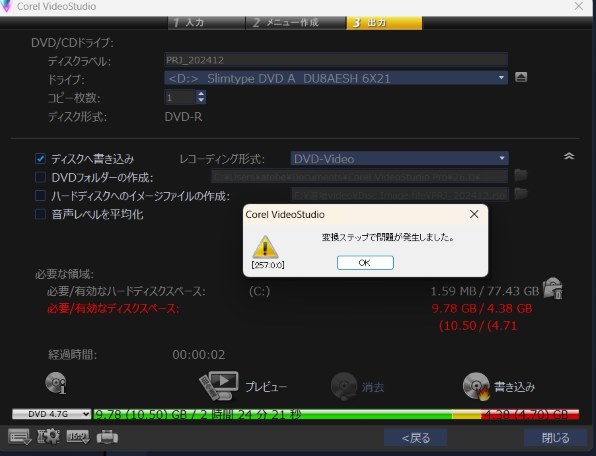596x456 pixels.
Task: Enable 音声レベルを平均化 checkbox
Action: click(x=40, y=214)
